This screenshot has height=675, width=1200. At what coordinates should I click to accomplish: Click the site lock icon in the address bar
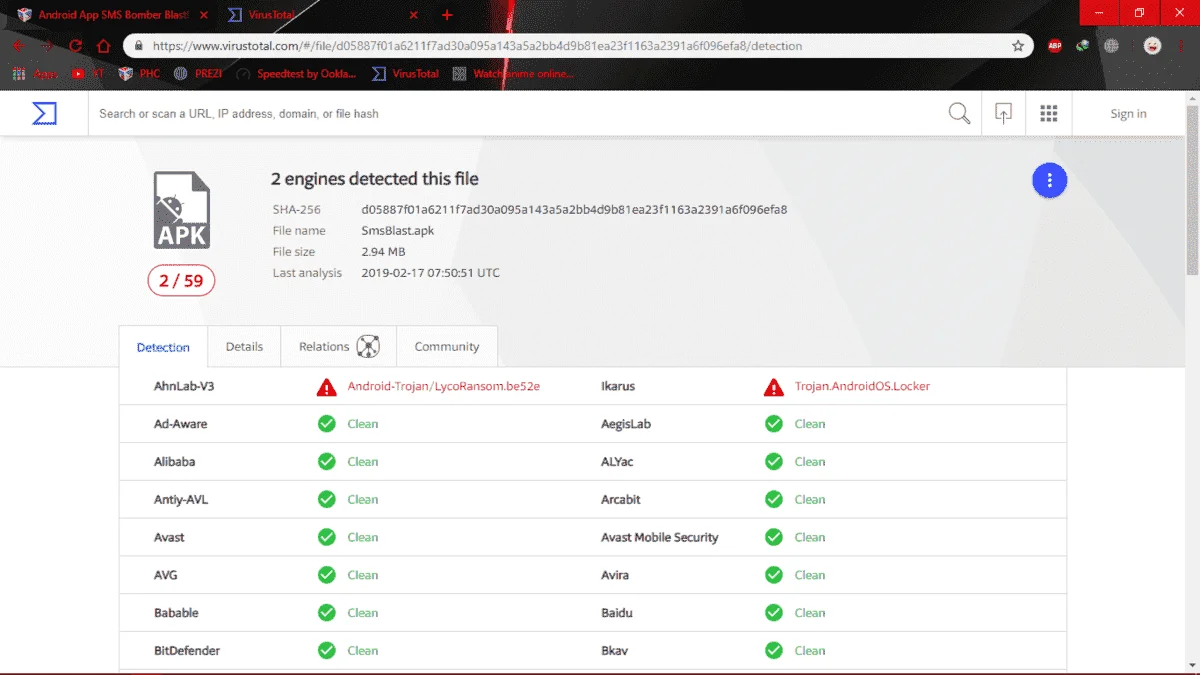pyautogui.click(x=138, y=46)
